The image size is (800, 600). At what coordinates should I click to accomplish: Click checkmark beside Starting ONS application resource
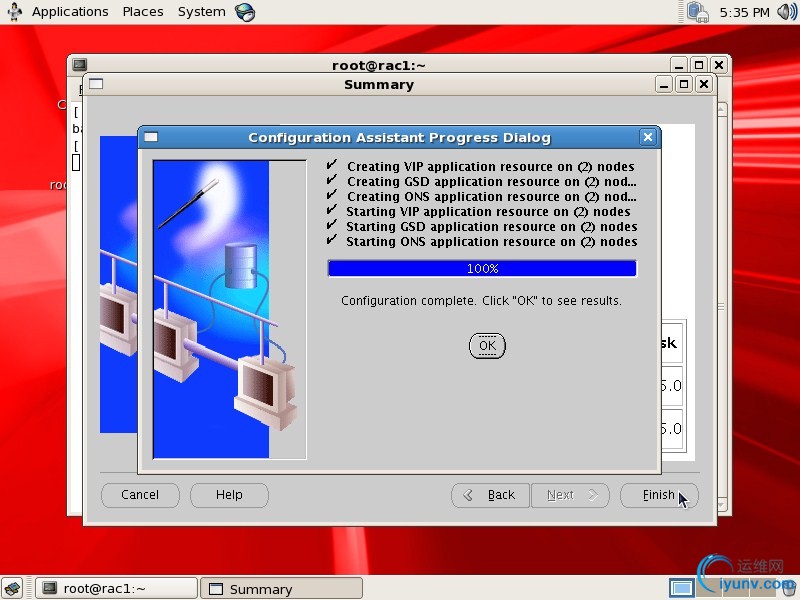[332, 239]
